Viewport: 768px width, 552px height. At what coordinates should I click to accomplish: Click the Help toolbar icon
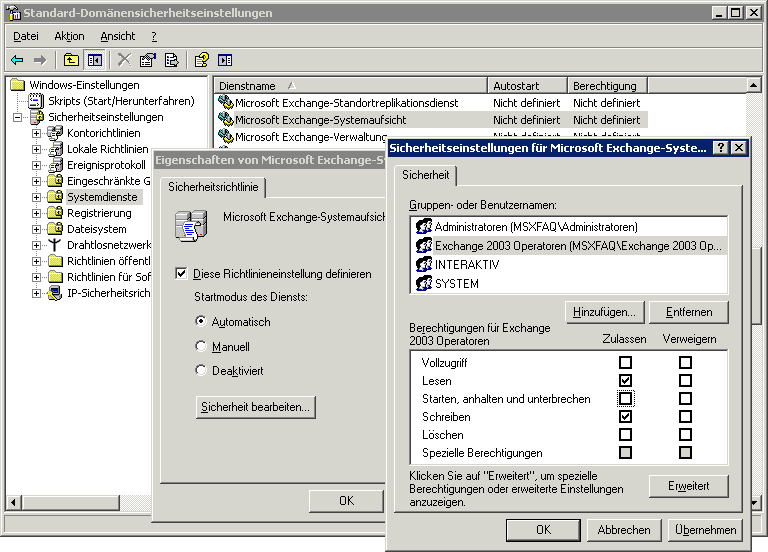[x=202, y=60]
